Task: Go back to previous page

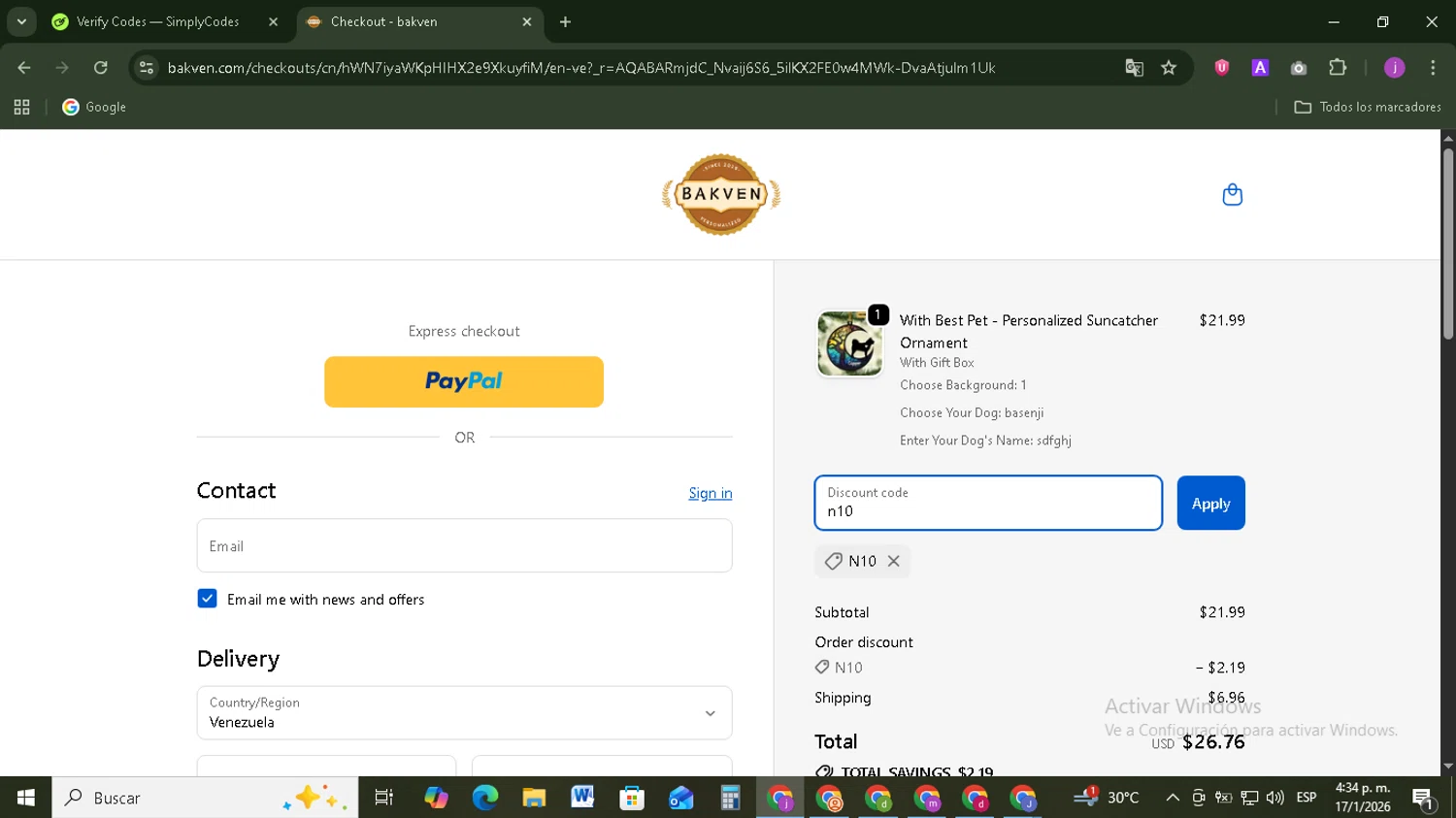Action: pyautogui.click(x=24, y=67)
